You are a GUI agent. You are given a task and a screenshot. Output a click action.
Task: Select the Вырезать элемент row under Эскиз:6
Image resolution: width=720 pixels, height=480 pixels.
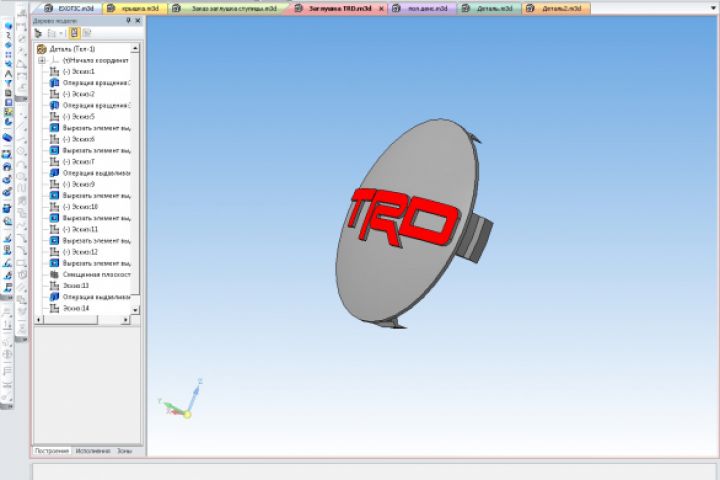[x=90, y=151]
